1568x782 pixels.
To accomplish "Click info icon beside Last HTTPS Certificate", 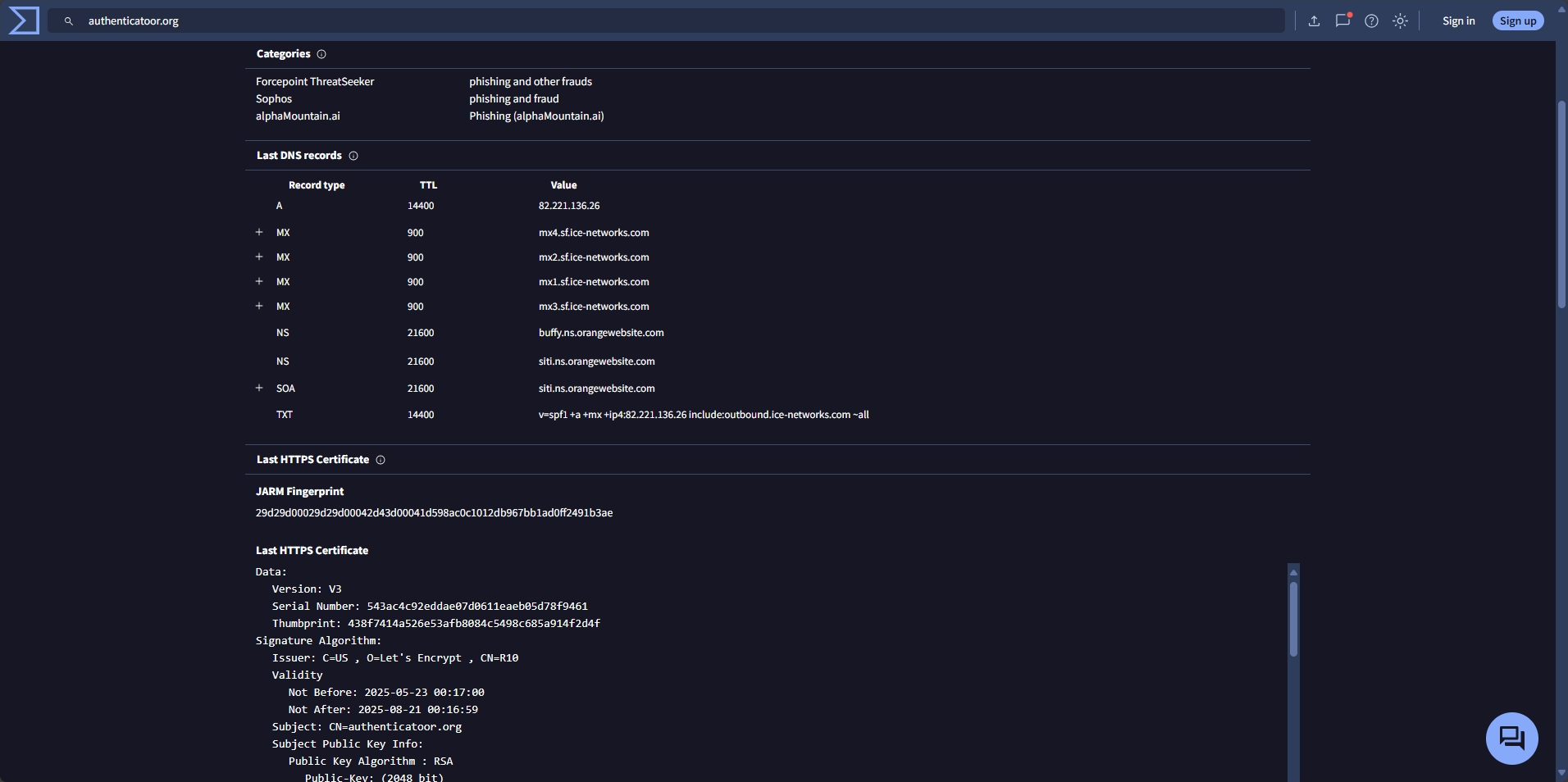I will click(381, 460).
